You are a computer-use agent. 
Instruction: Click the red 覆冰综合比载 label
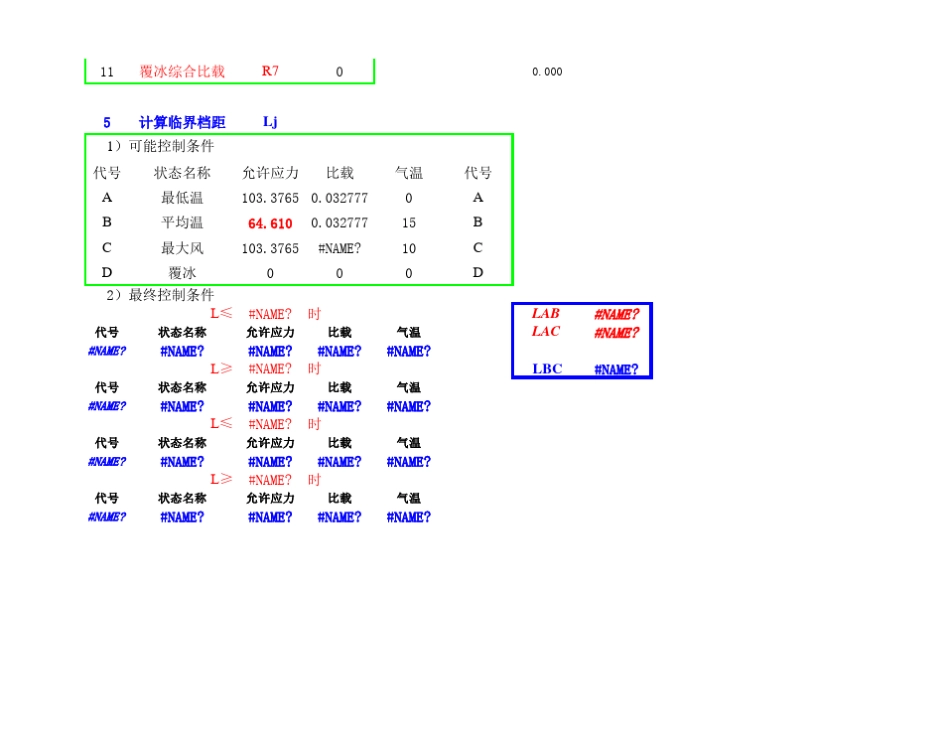[x=182, y=72]
